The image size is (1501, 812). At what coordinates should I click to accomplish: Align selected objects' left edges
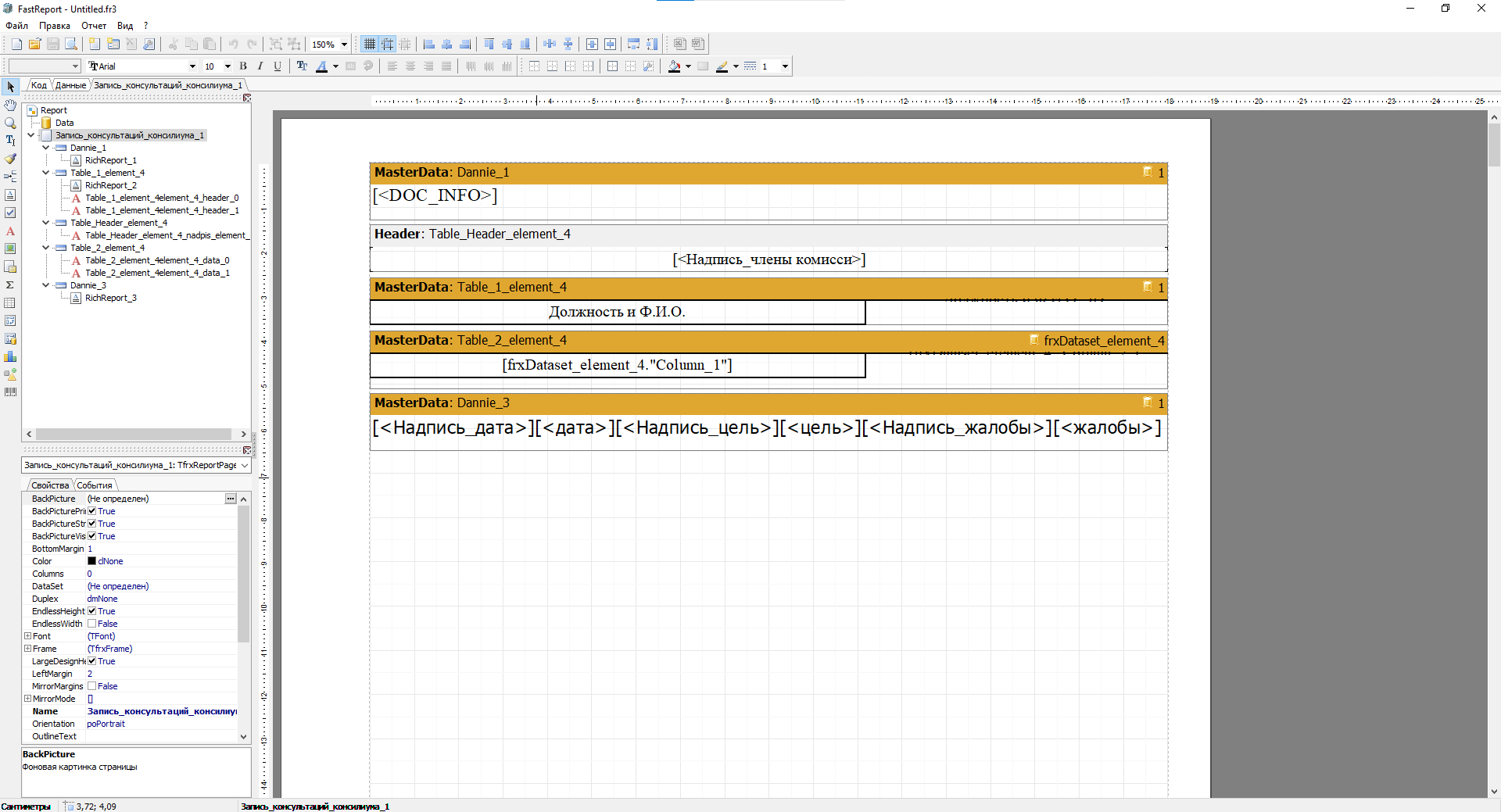[429, 45]
